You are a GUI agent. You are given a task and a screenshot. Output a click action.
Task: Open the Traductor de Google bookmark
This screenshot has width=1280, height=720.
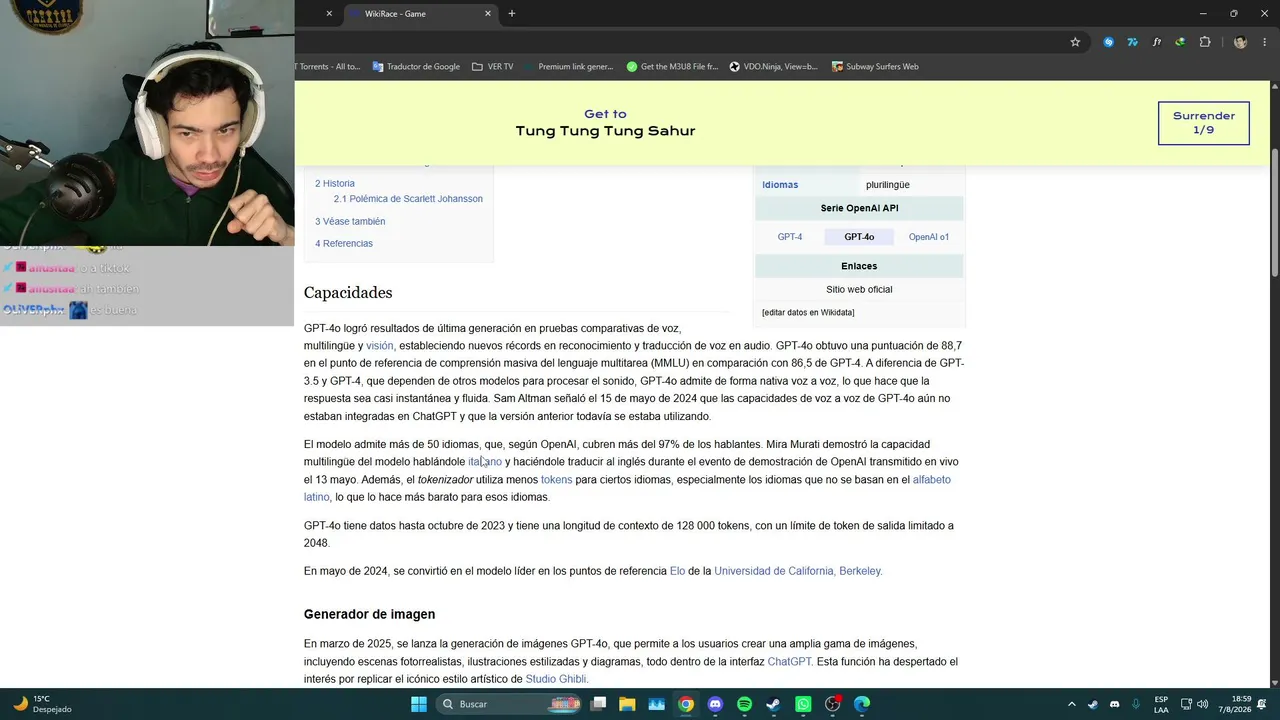pyautogui.click(x=416, y=67)
